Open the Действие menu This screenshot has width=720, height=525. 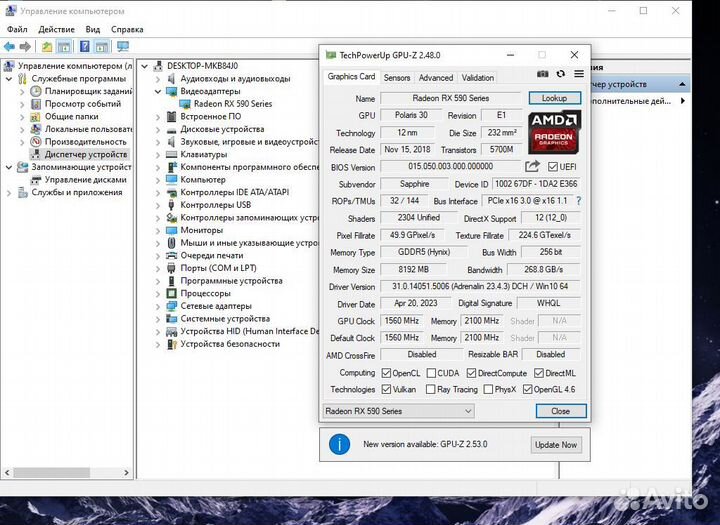[x=56, y=29]
